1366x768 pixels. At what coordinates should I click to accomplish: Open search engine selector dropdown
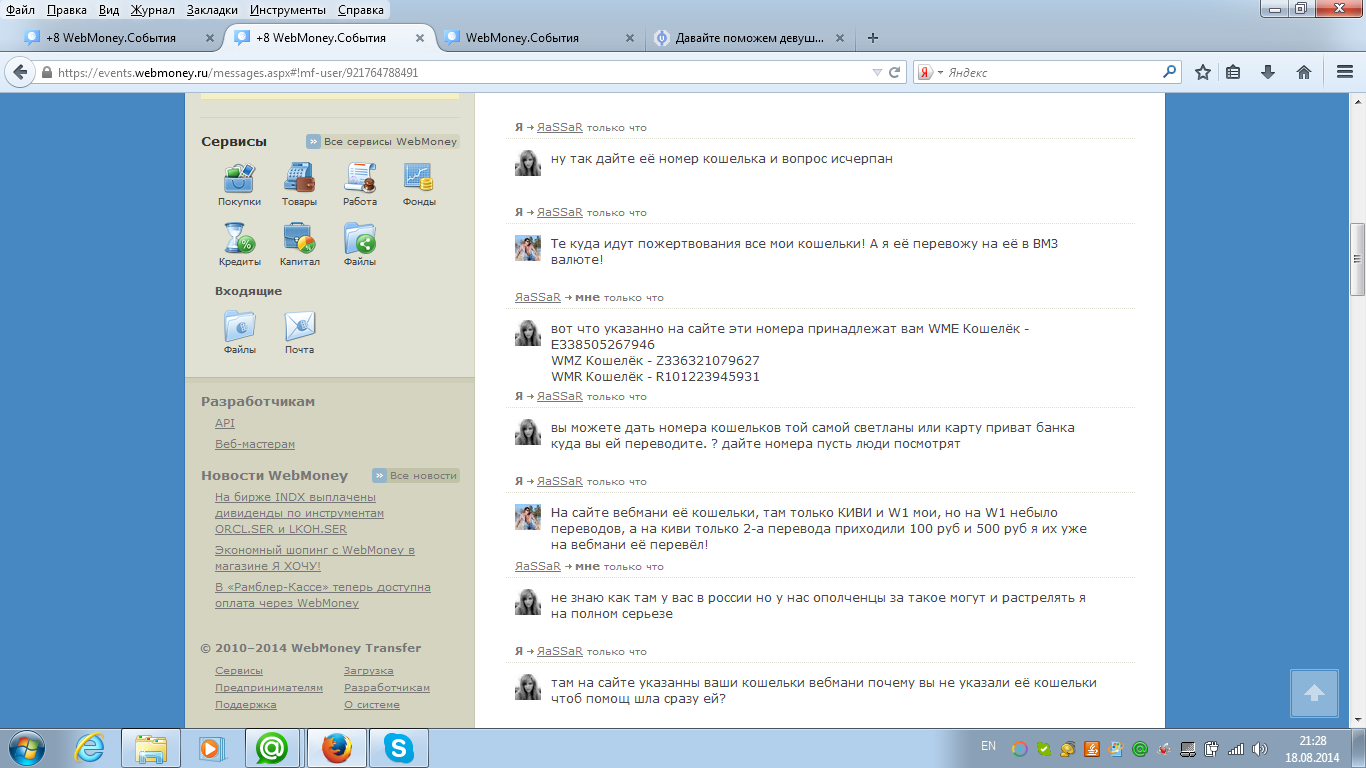point(929,72)
